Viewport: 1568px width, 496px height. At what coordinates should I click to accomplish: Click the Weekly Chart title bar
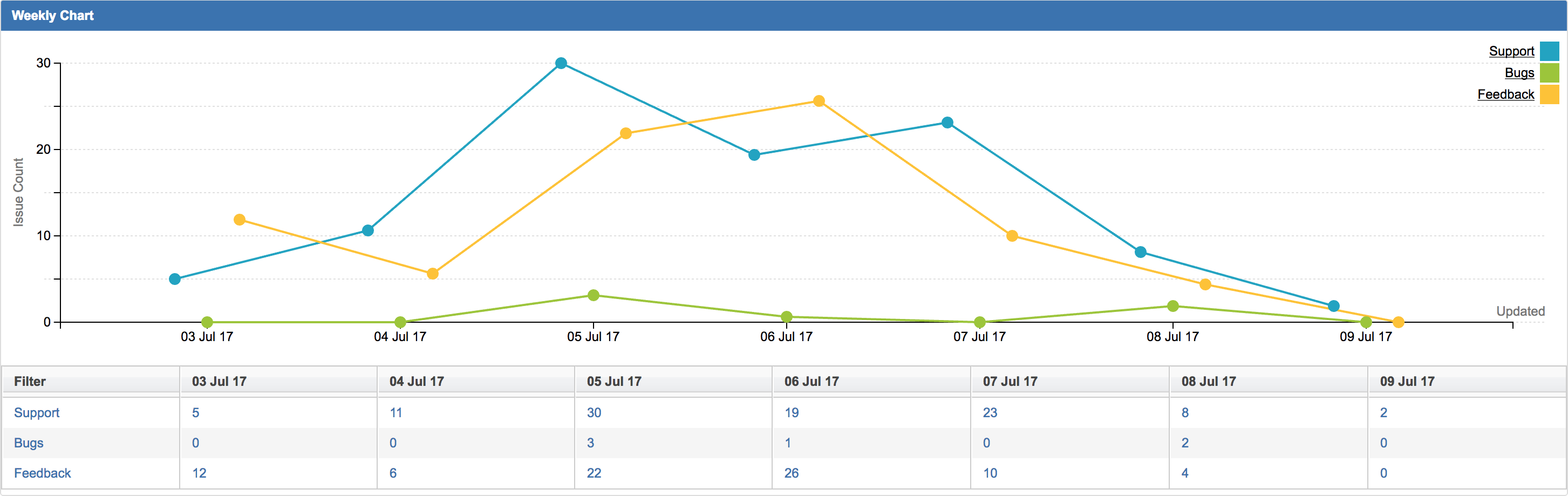click(x=52, y=15)
